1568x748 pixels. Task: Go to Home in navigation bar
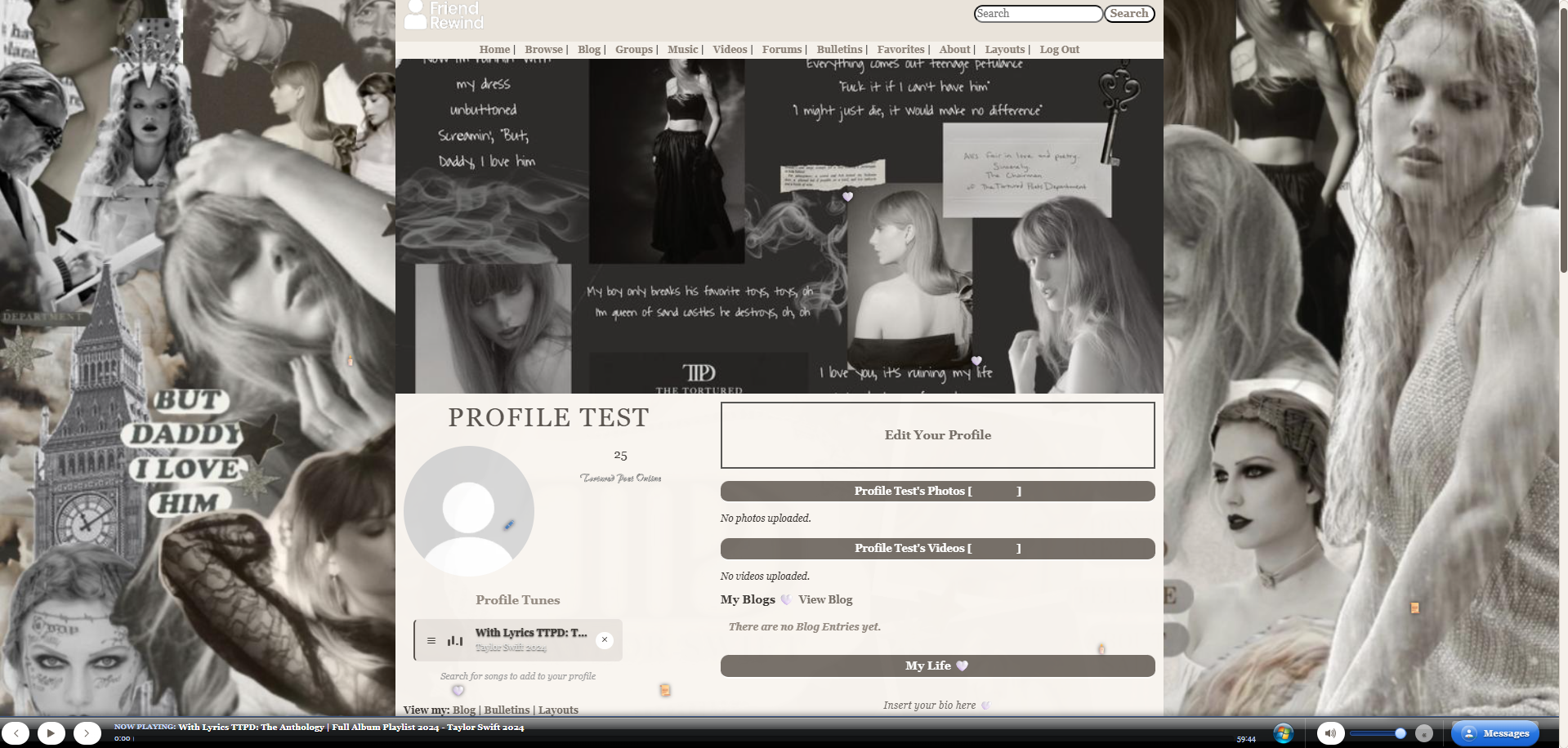[494, 50]
